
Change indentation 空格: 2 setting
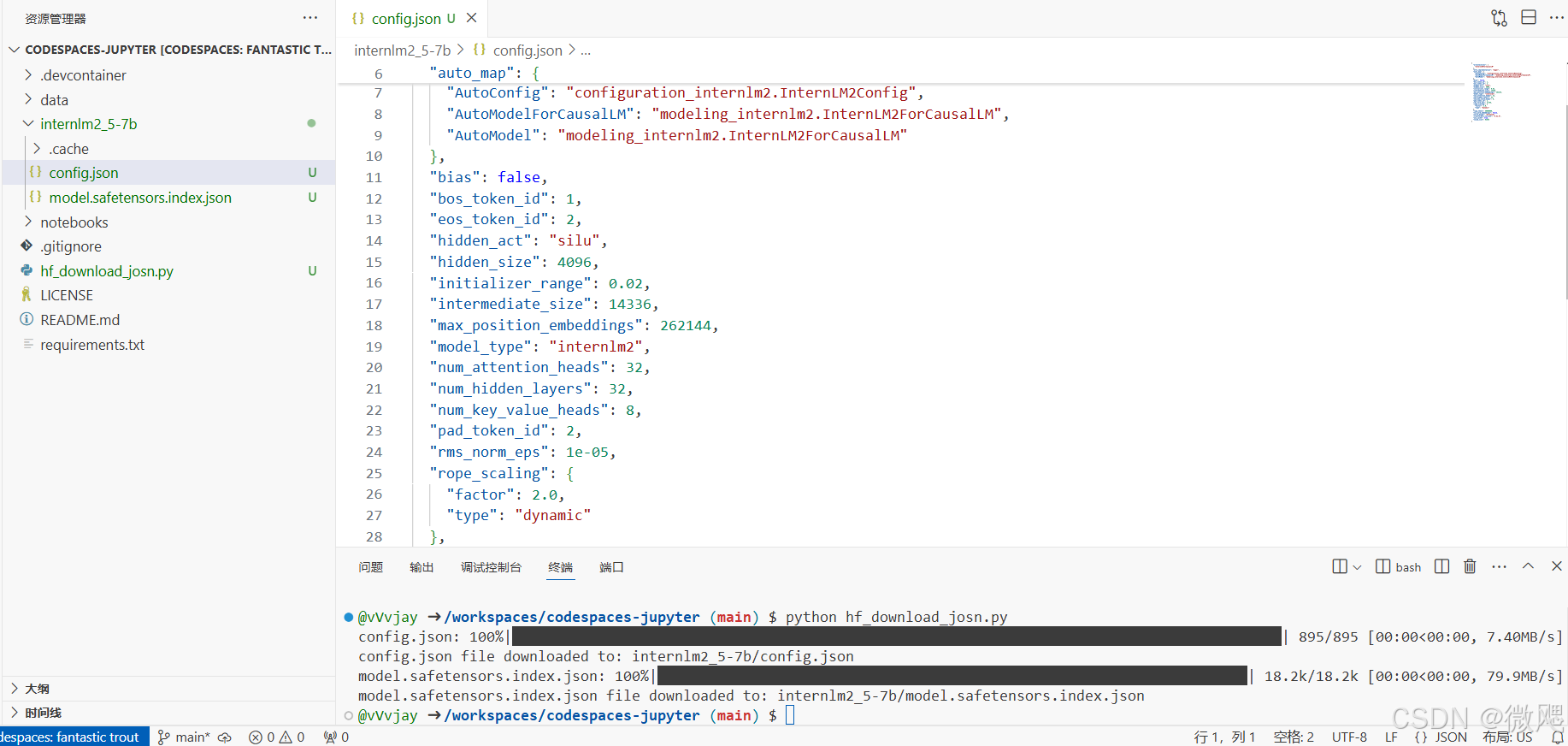click(x=1294, y=737)
